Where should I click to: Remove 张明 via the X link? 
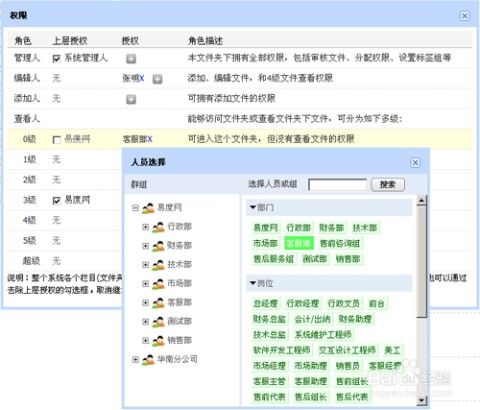(x=142, y=79)
